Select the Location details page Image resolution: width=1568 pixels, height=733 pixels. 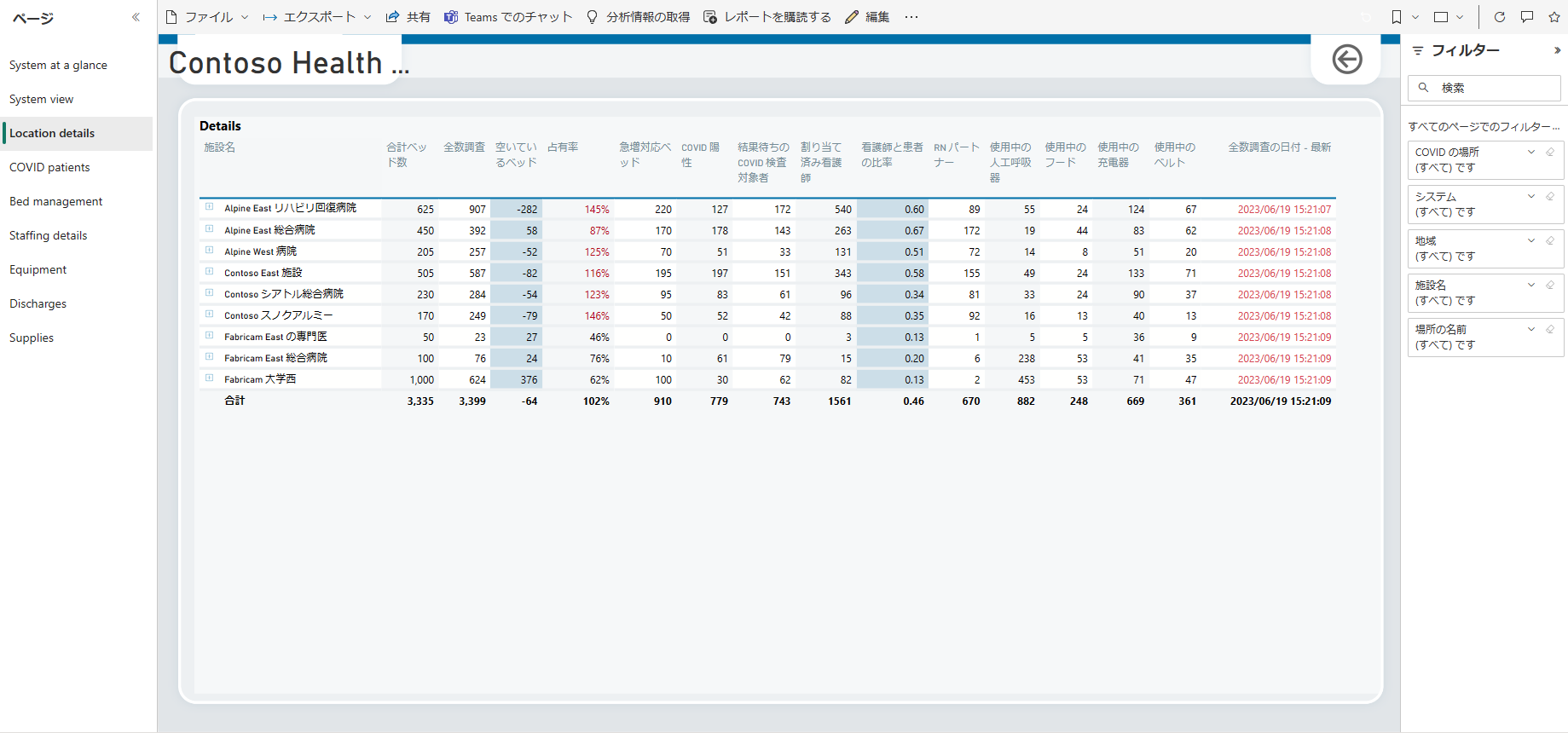(78, 134)
